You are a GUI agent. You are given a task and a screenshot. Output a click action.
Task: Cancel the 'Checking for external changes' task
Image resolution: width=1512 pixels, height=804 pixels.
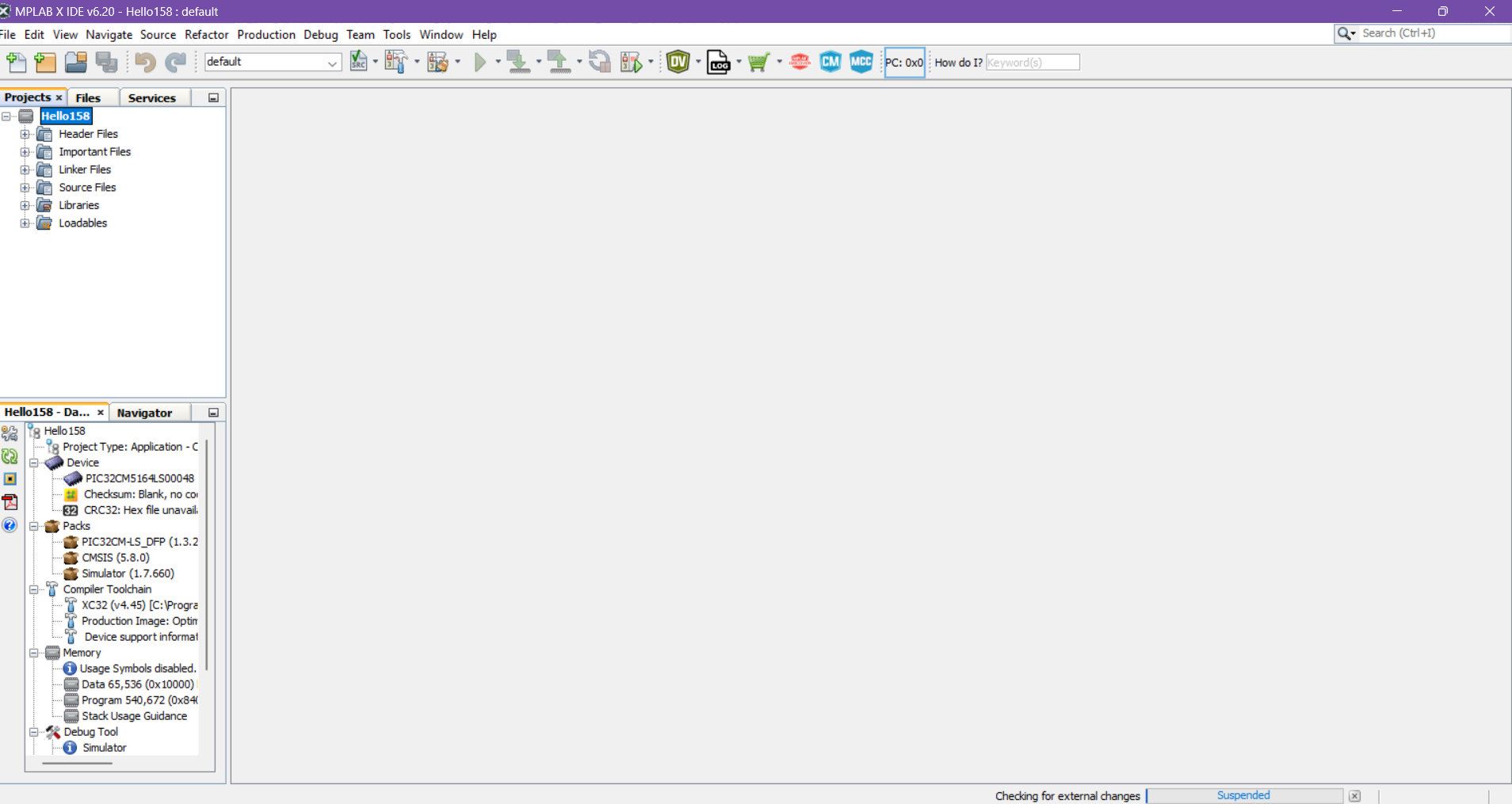tap(1354, 796)
